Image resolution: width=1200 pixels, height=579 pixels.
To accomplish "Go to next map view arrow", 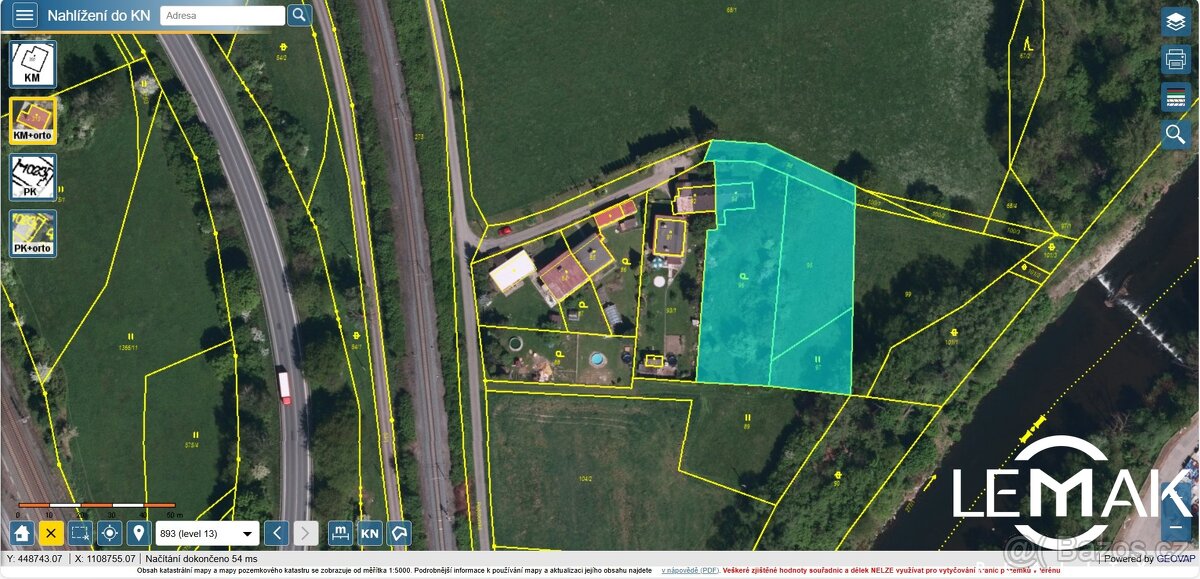I will [x=306, y=533].
